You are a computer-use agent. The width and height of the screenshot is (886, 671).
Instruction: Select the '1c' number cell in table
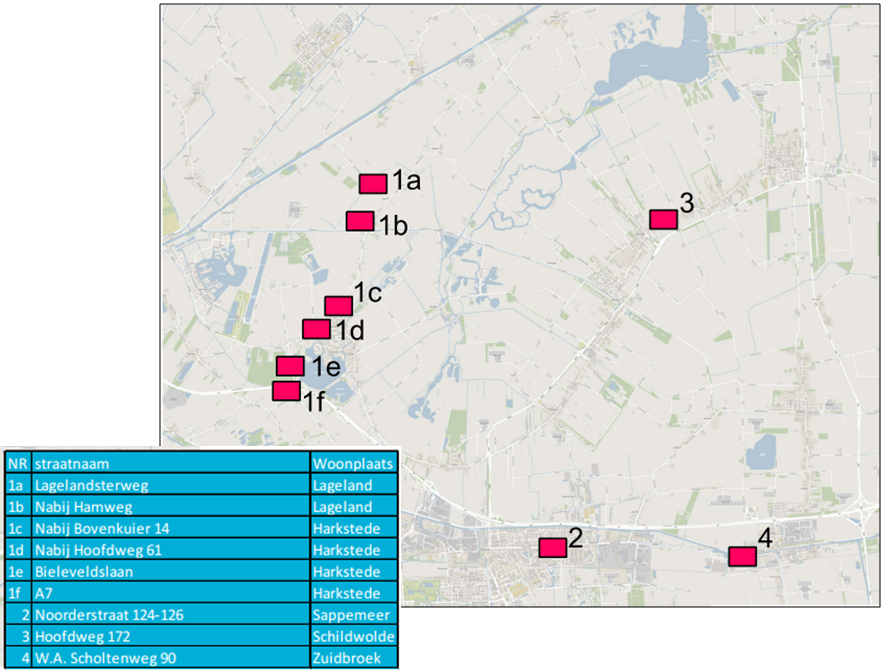click(18, 529)
